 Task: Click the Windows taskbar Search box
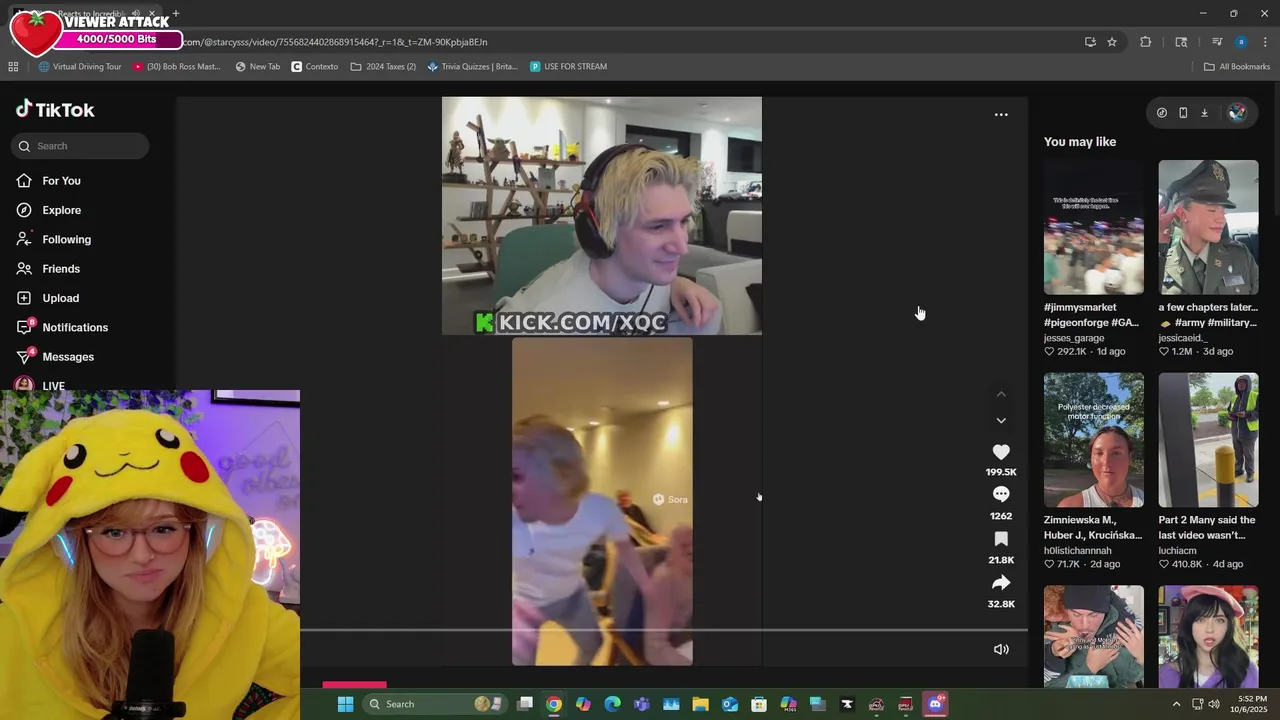pos(434,704)
